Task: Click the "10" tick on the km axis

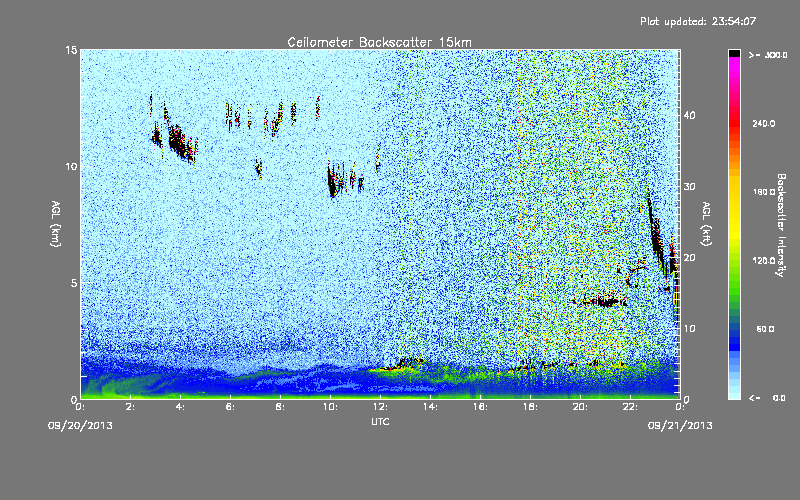Action: [x=71, y=166]
